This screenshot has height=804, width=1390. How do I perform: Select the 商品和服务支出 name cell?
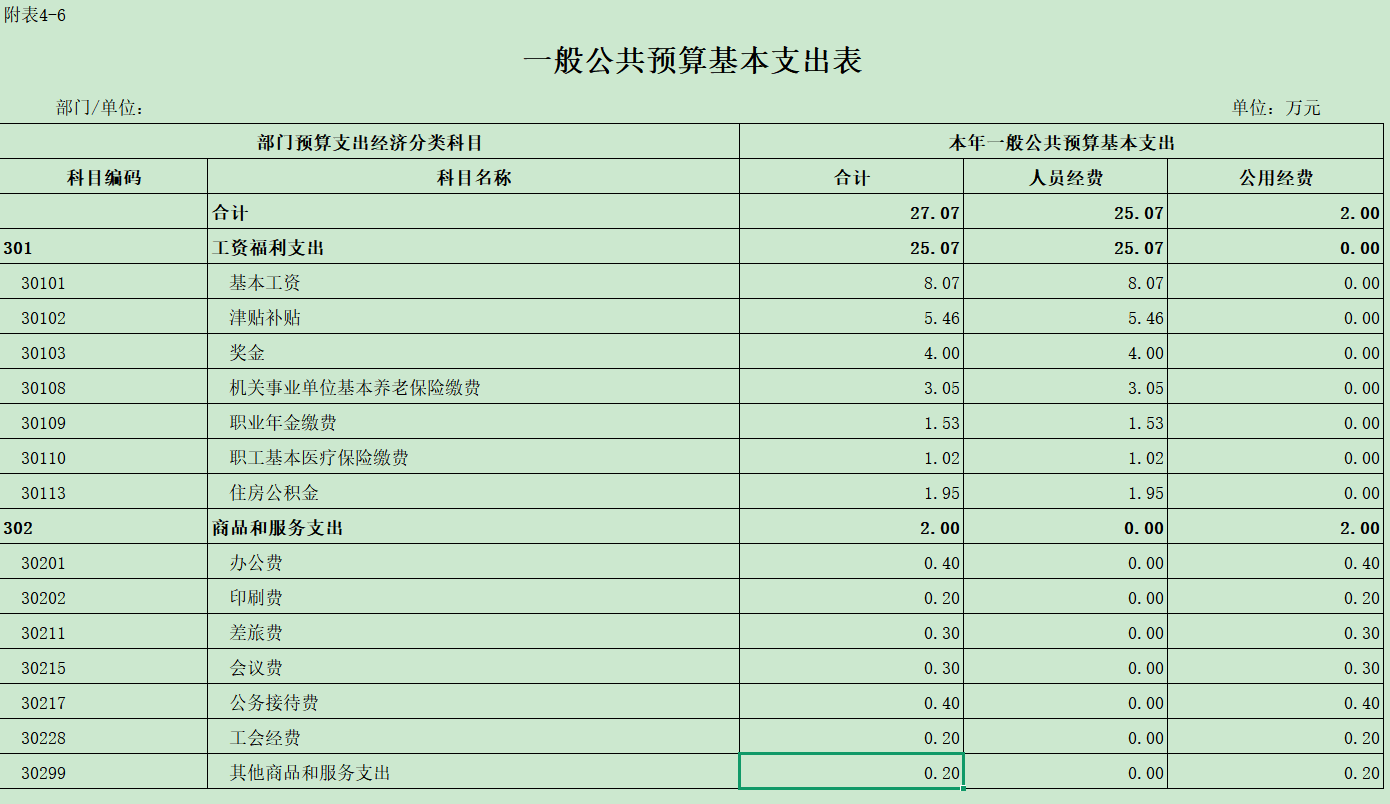pos(474,527)
